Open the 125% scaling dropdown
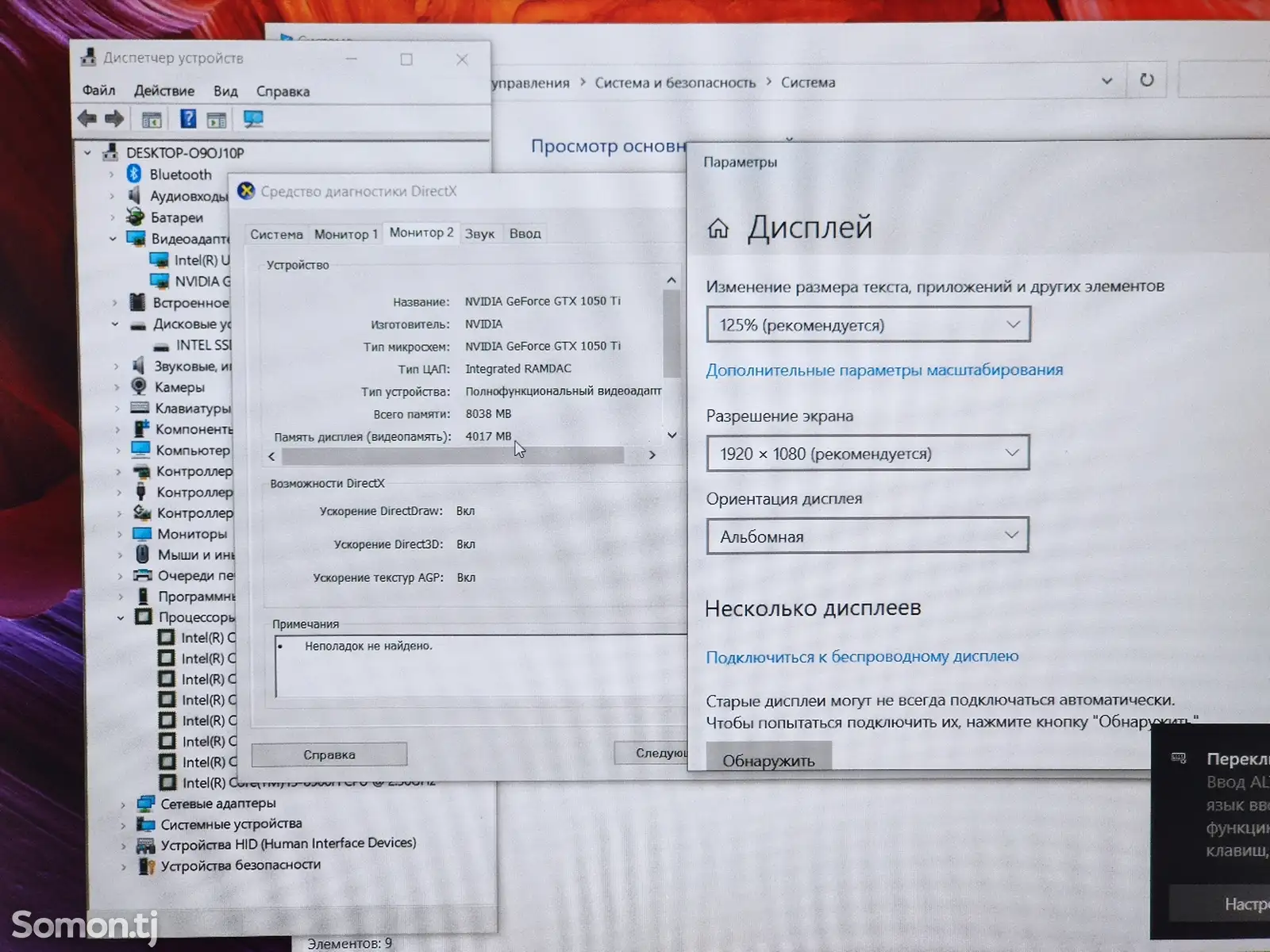The height and width of the screenshot is (952, 1270). [868, 324]
